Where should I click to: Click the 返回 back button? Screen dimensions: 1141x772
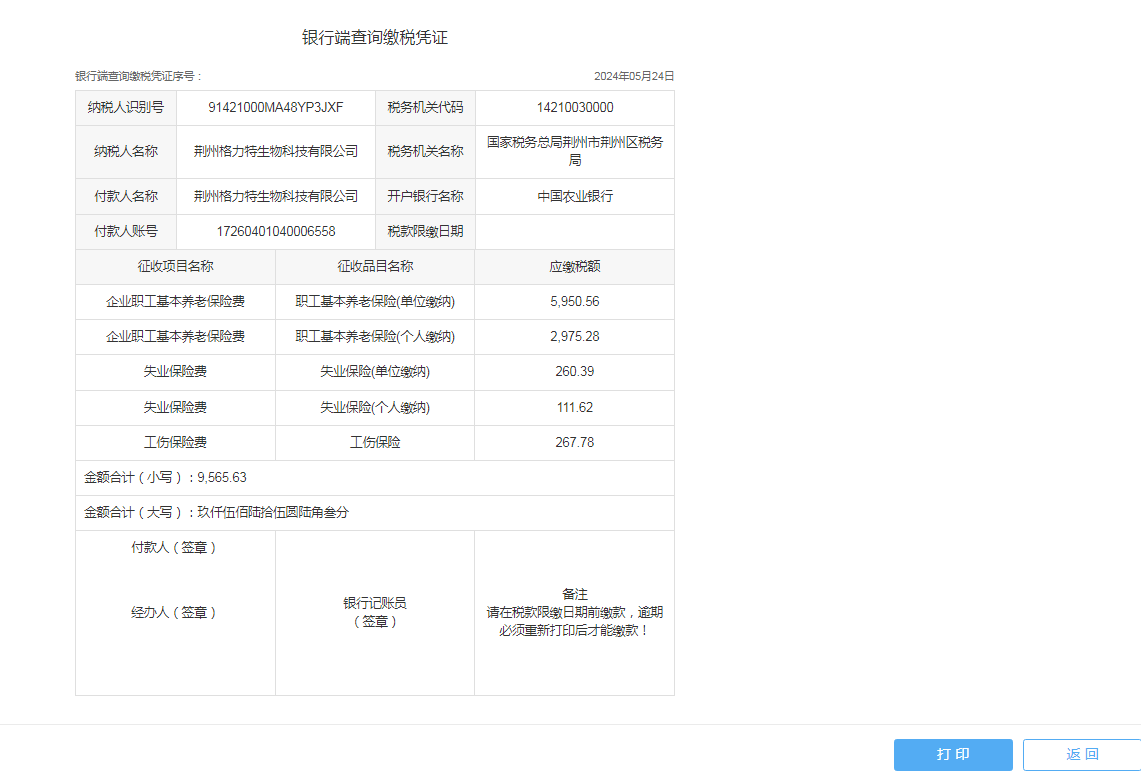pyautogui.click(x=1082, y=755)
